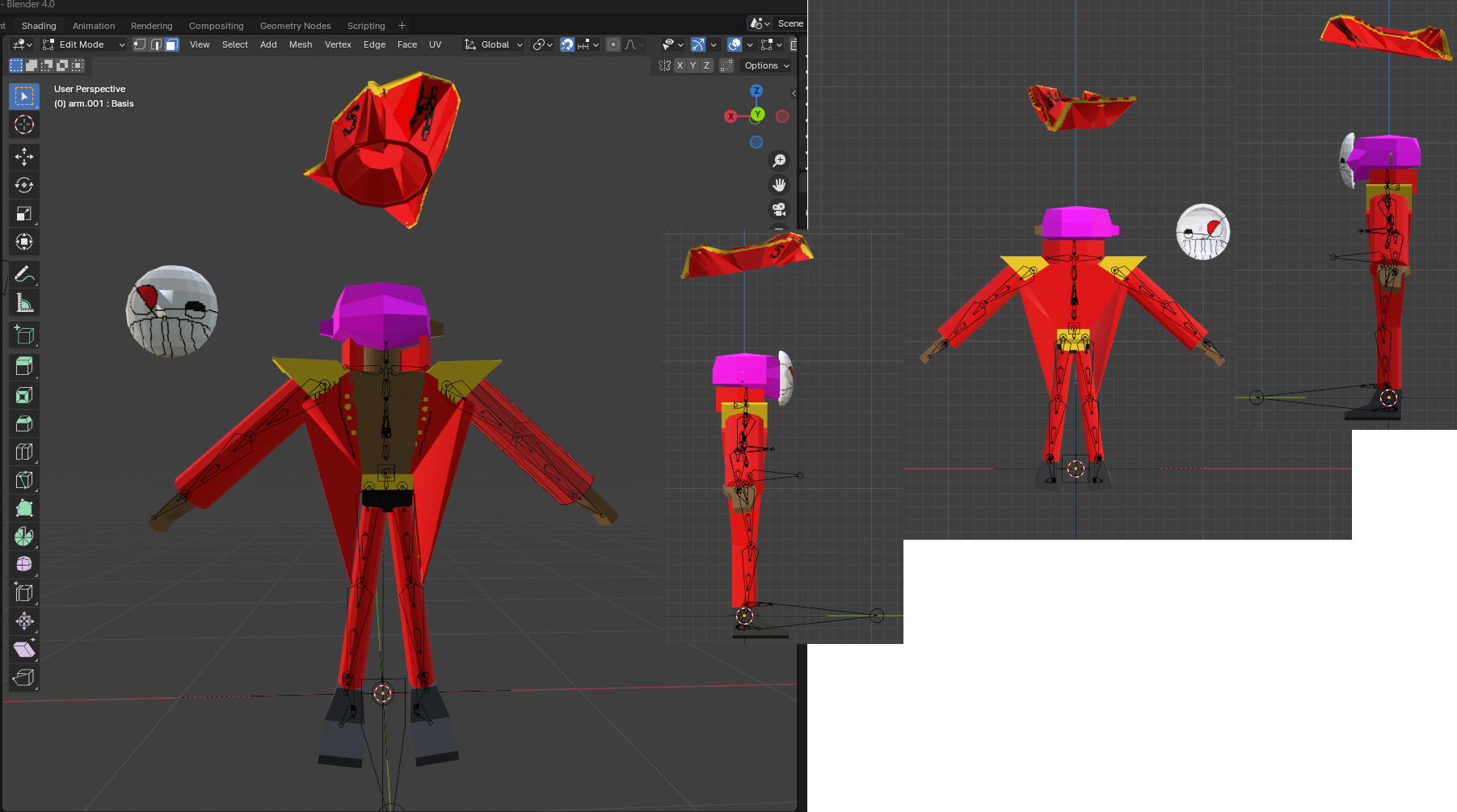Switch to Scripting workspace tab
The image size is (1457, 812).
click(x=366, y=26)
